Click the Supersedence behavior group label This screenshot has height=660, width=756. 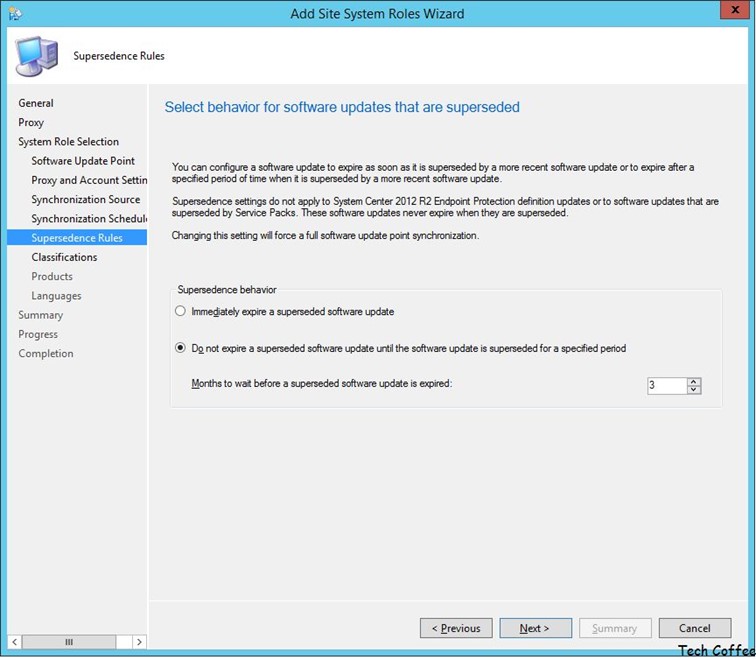tap(227, 290)
